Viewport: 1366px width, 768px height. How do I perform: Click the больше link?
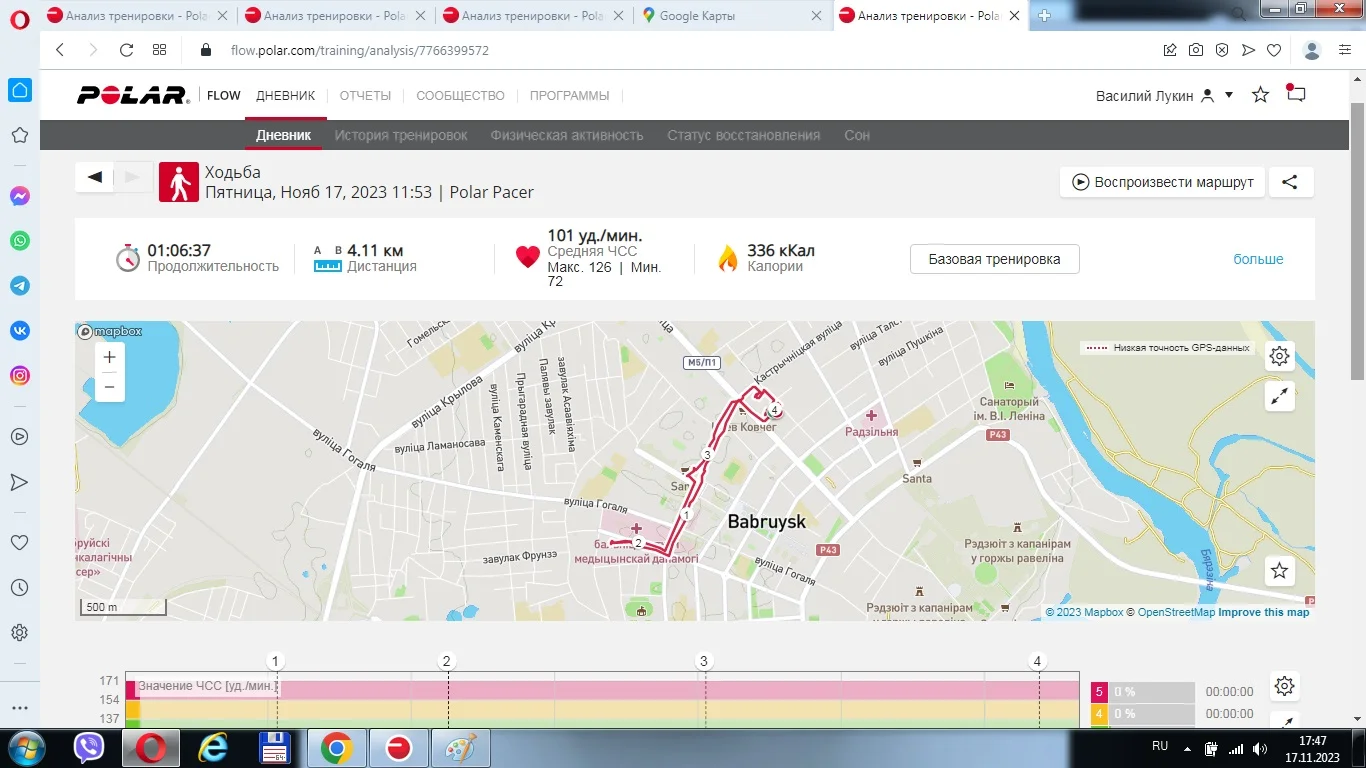pyautogui.click(x=1258, y=259)
